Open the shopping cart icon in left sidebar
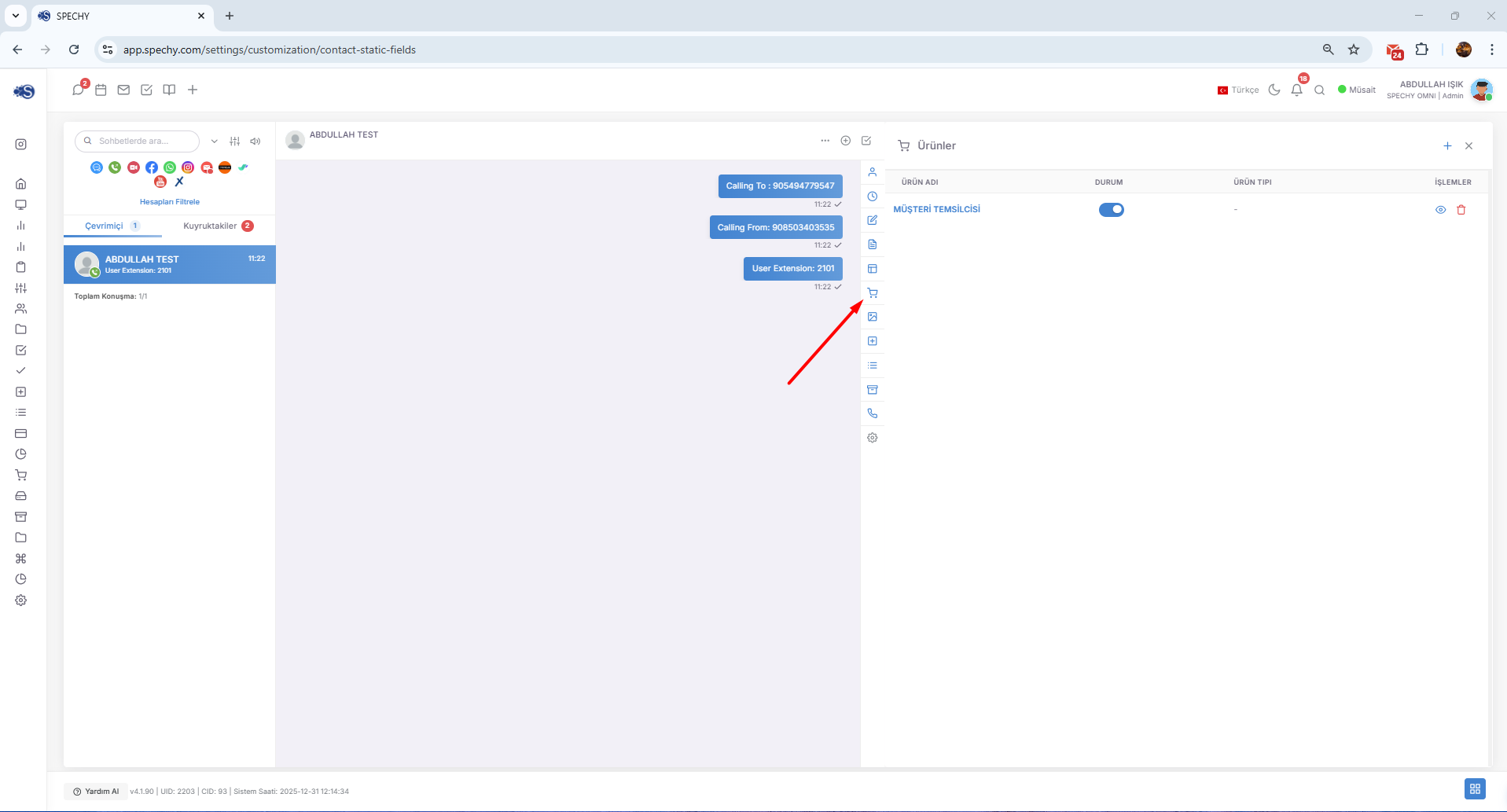The image size is (1507, 812). pos(21,476)
